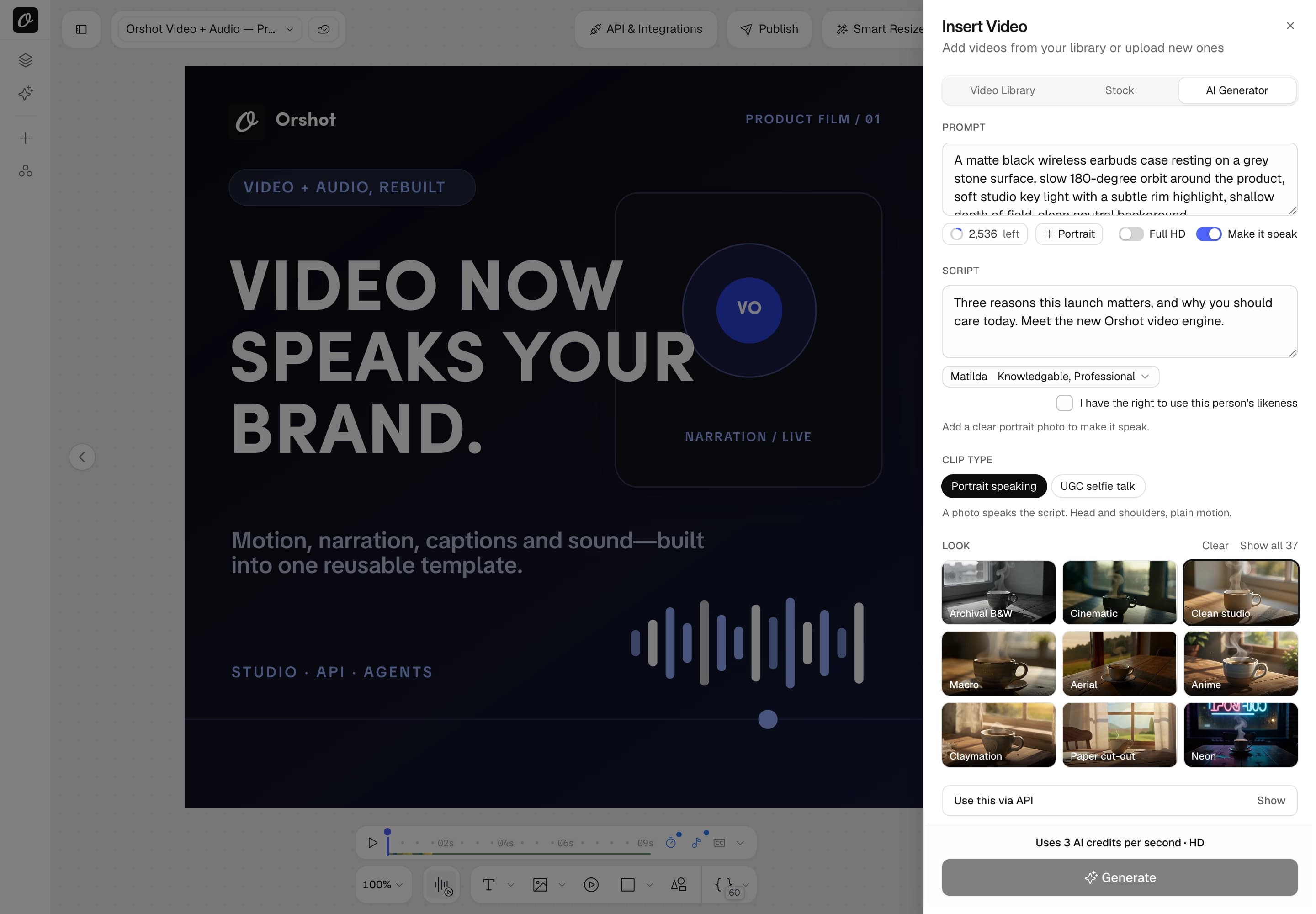Switch to the Stock tab

(1119, 90)
